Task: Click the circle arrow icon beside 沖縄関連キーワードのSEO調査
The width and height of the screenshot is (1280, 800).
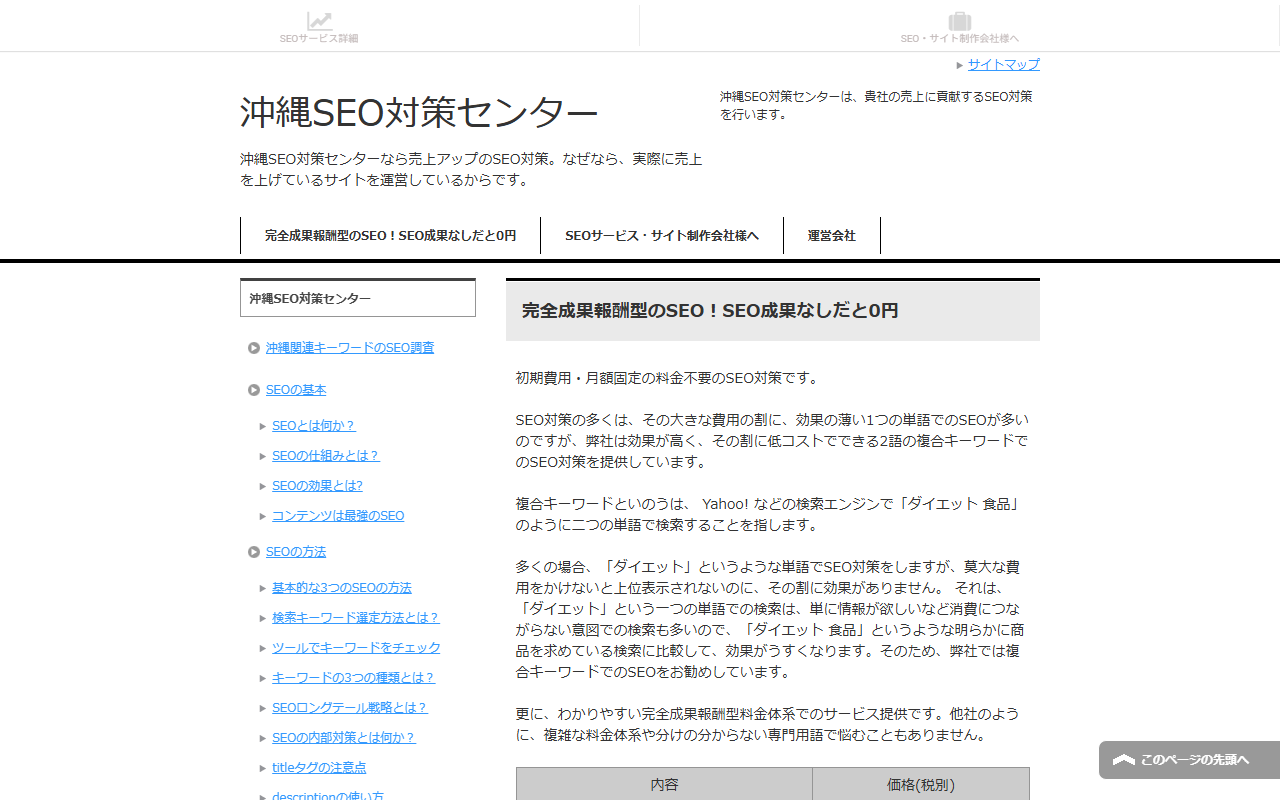Action: (254, 348)
